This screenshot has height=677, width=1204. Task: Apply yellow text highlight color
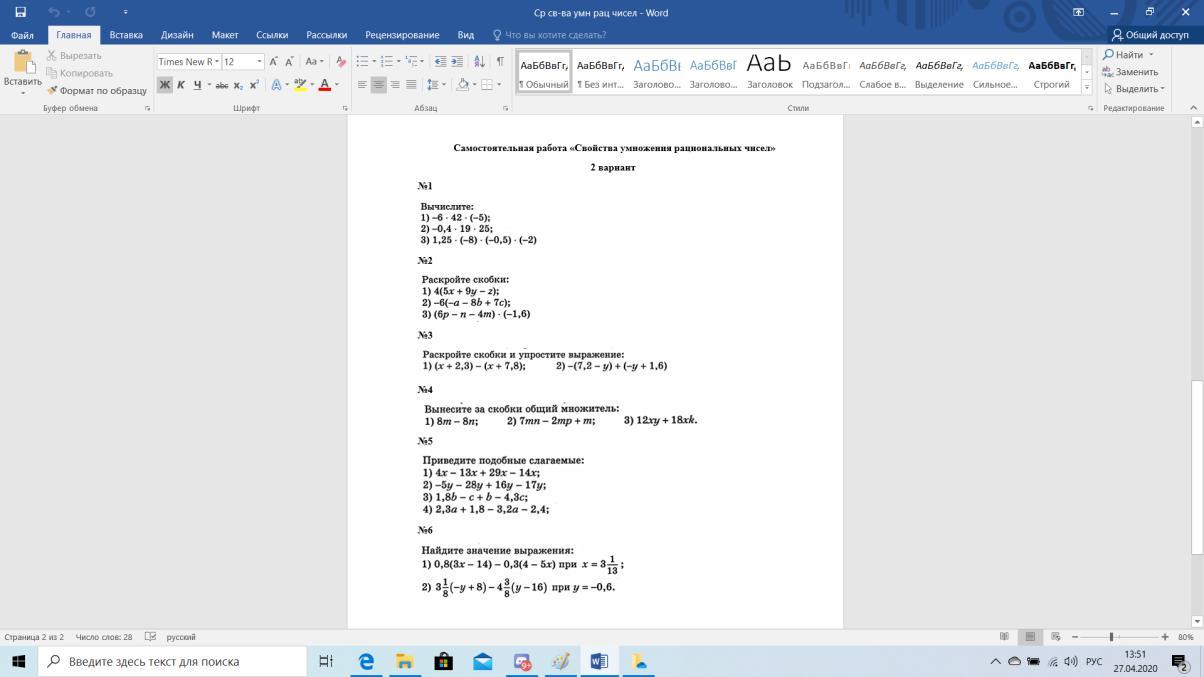tap(299, 85)
